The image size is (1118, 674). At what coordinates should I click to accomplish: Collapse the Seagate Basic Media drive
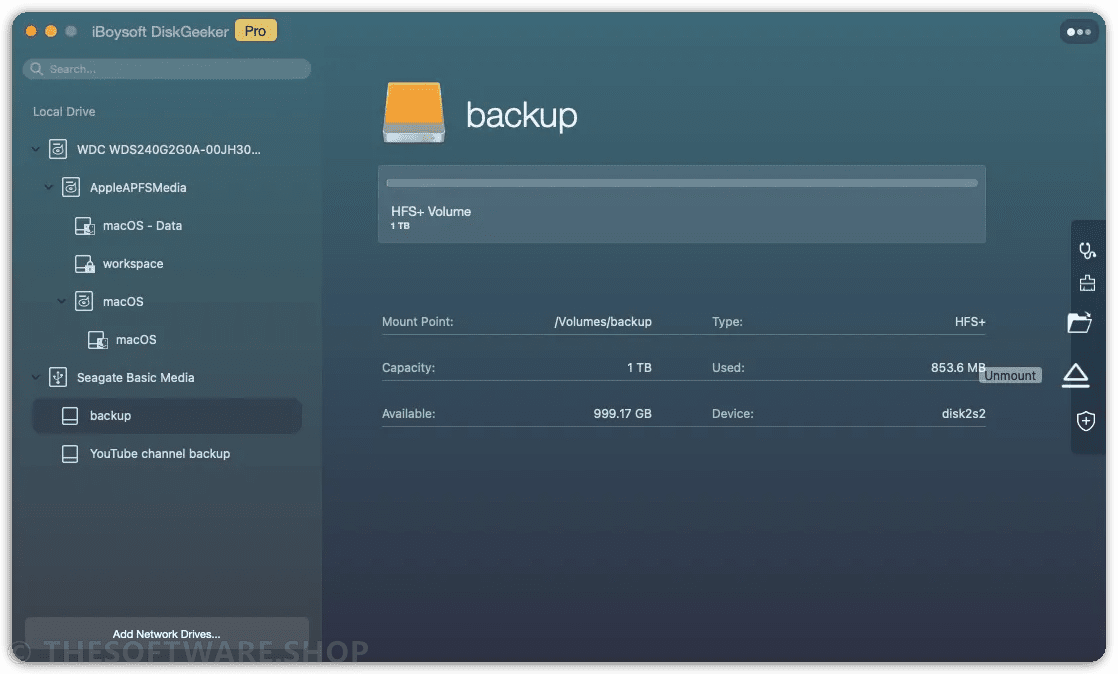pos(35,377)
